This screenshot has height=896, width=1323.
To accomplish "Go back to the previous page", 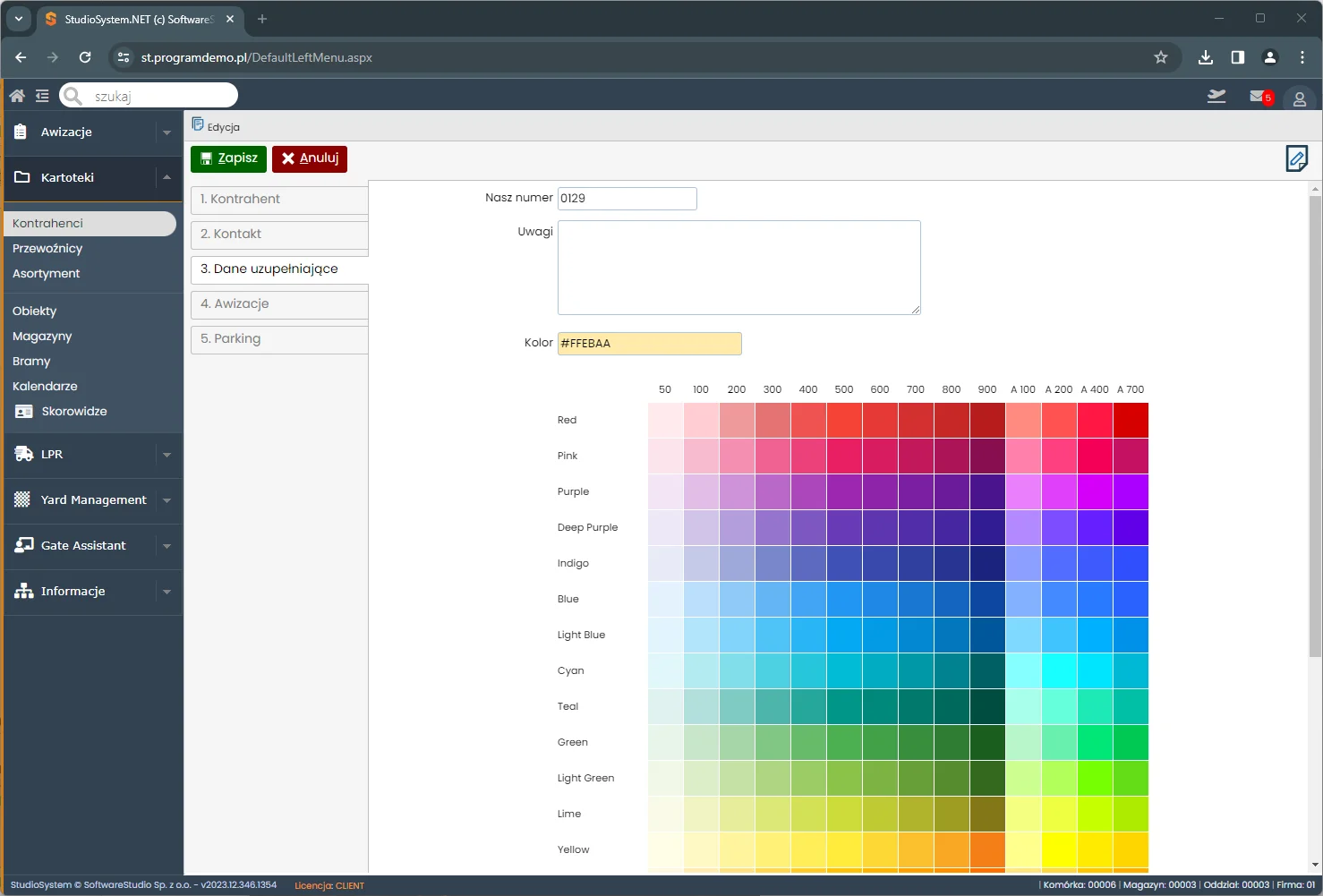I will pyautogui.click(x=21, y=57).
